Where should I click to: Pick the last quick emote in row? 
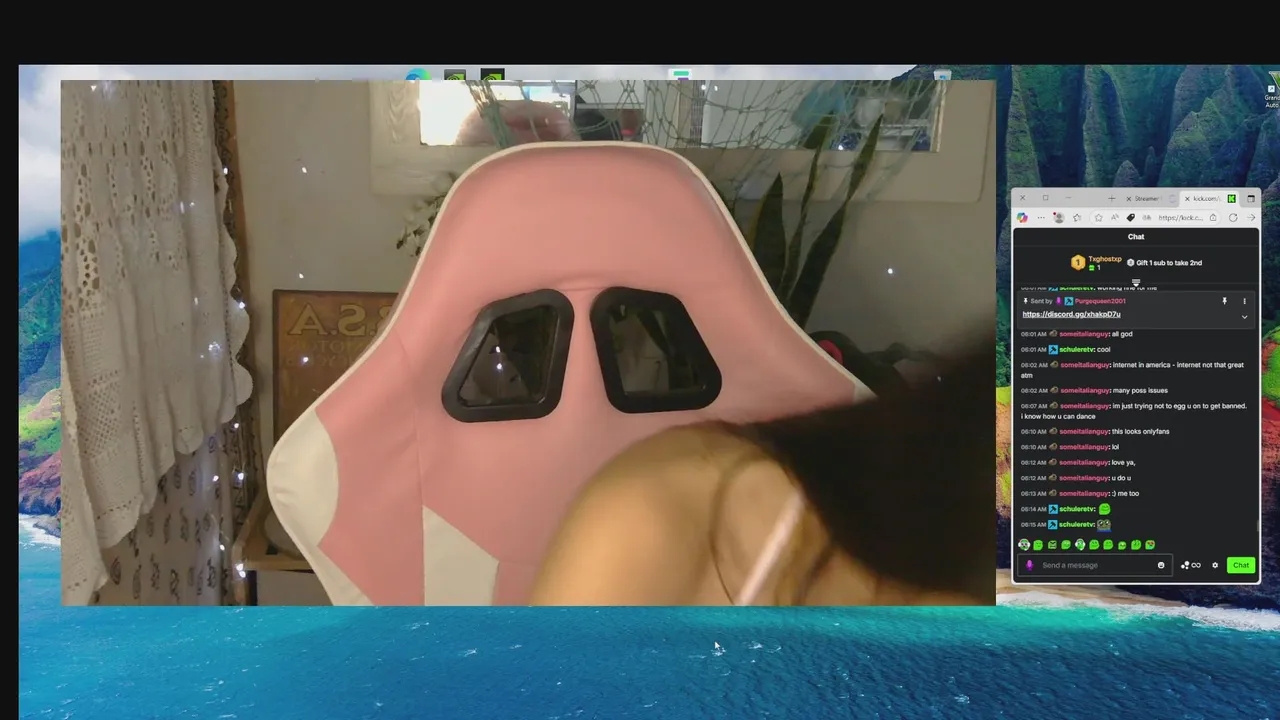tap(1150, 545)
